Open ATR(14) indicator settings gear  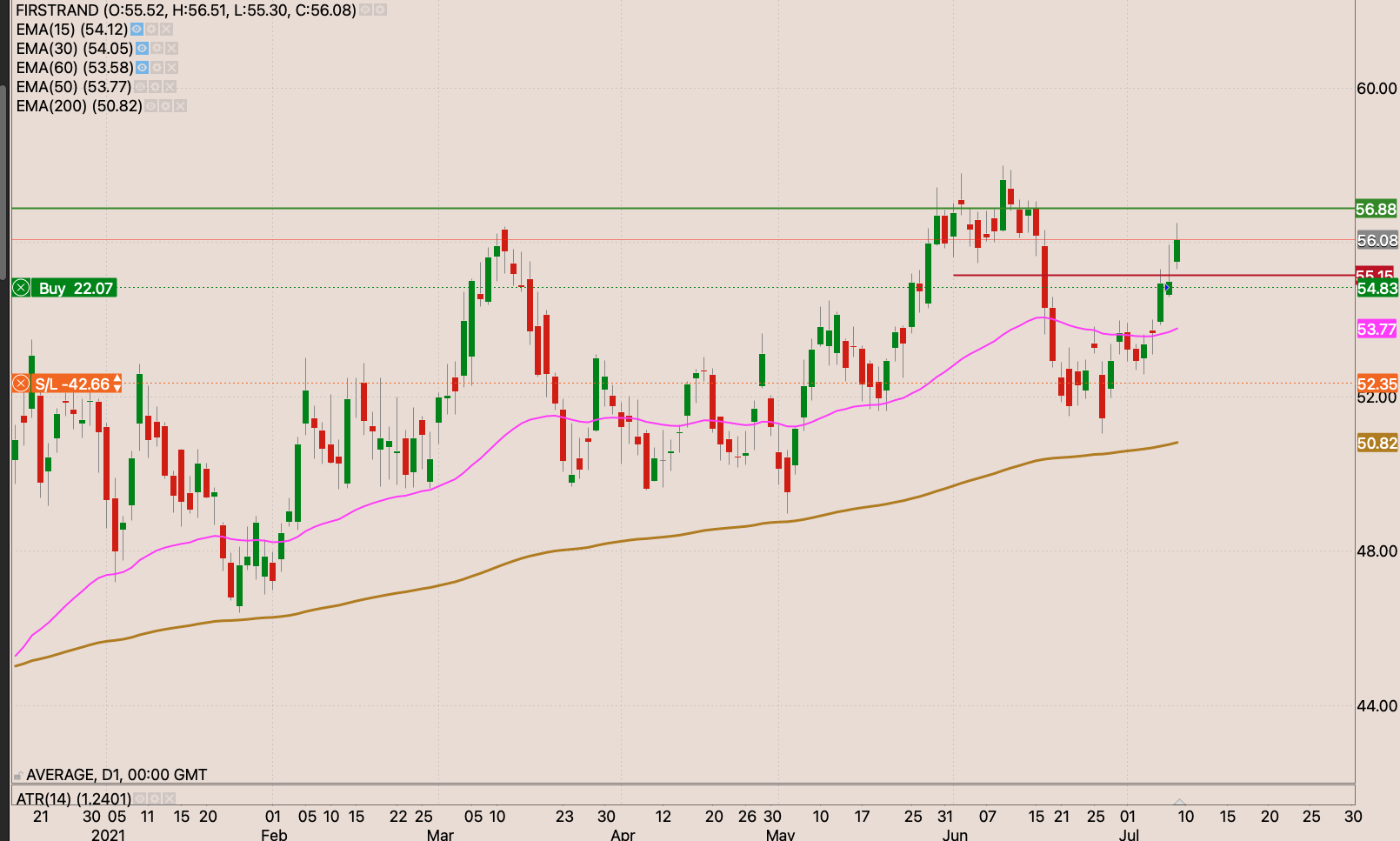point(154,798)
